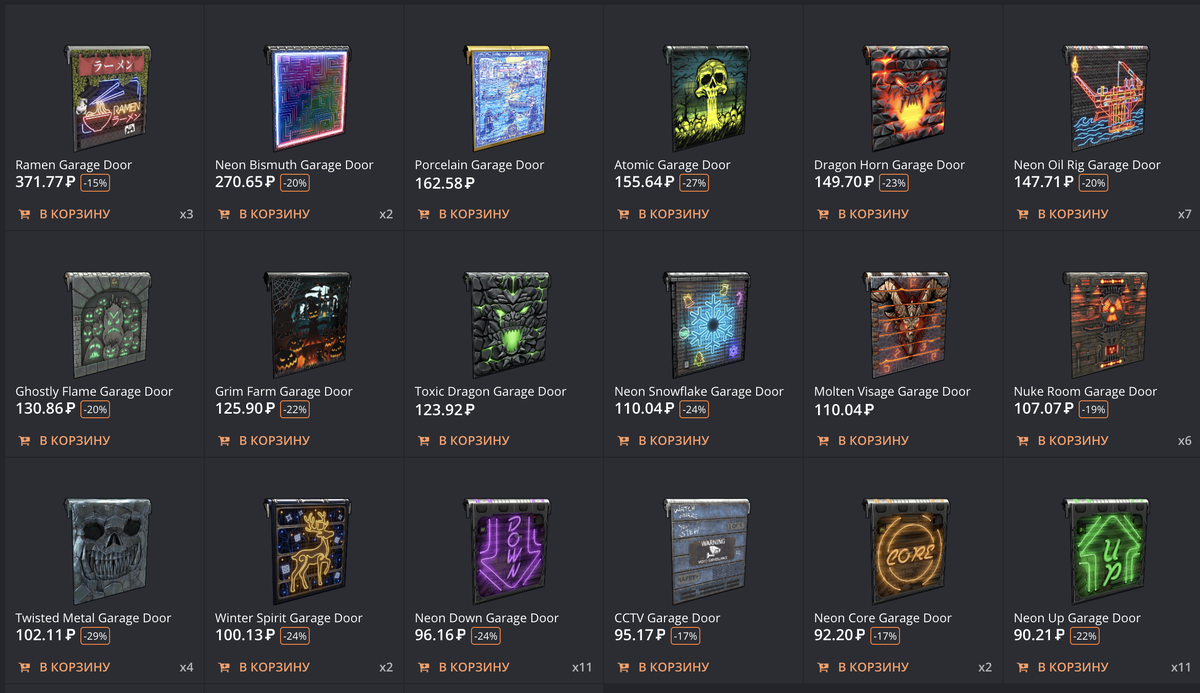Screen dimensions: 1200x693
Task: Click the -29% discount badge on Twisted Metal
Action: (x=95, y=636)
